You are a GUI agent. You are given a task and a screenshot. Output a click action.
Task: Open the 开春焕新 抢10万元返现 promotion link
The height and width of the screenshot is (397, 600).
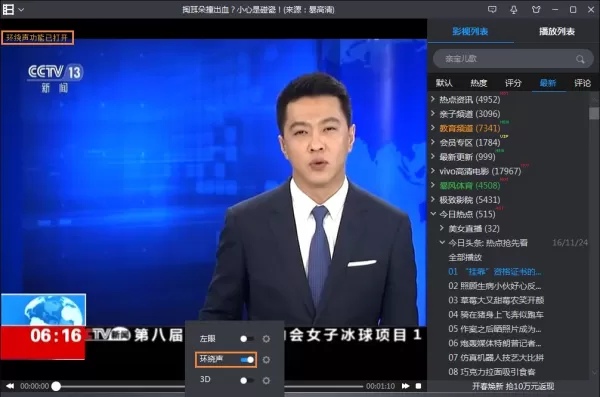coord(513,386)
